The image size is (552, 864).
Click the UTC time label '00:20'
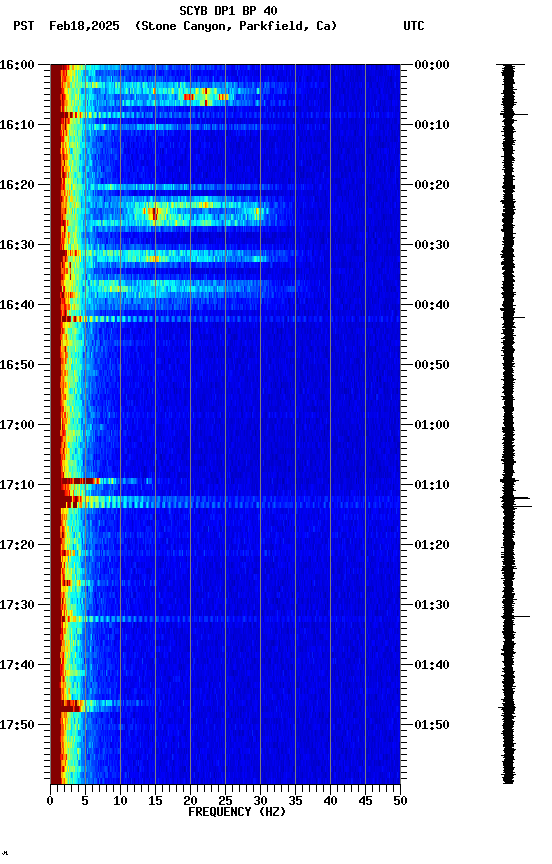point(432,185)
